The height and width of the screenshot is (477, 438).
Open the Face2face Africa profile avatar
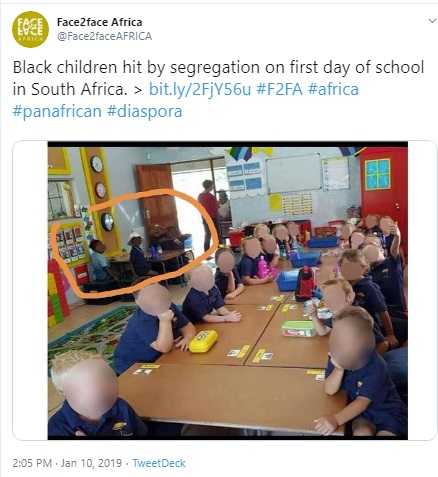pyautogui.click(x=30, y=29)
